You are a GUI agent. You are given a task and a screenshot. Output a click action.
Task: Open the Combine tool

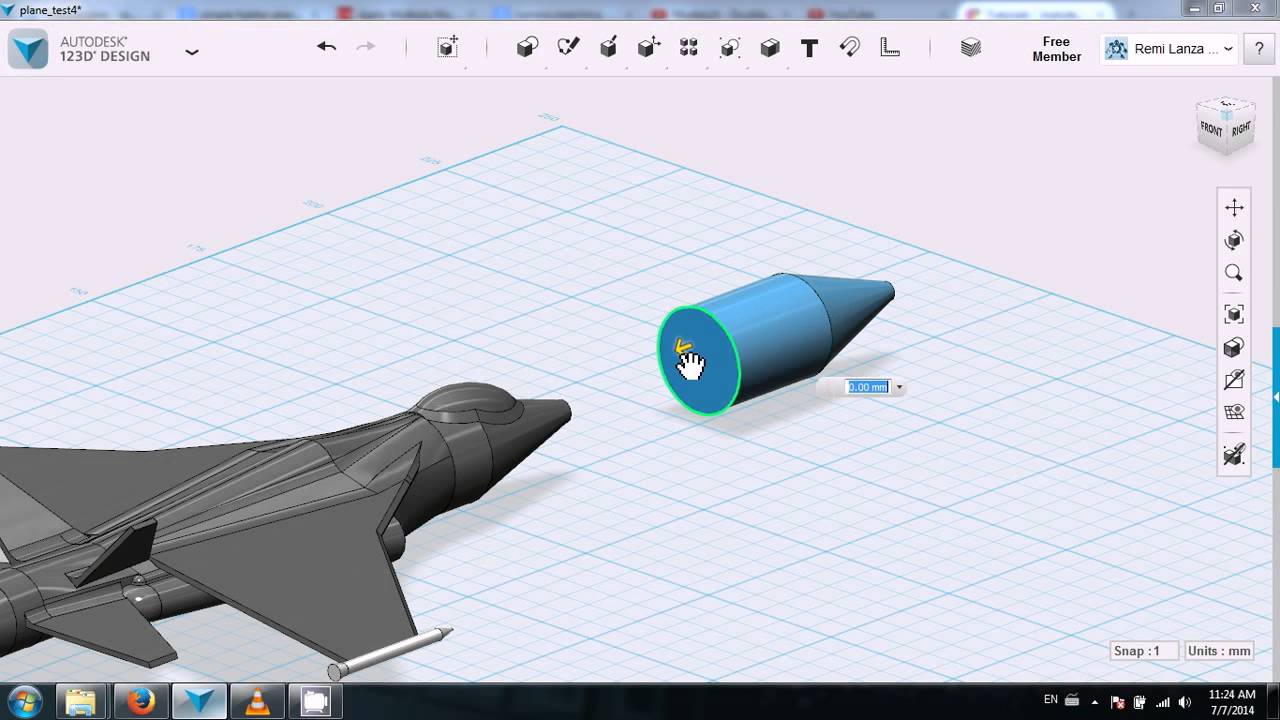769,47
